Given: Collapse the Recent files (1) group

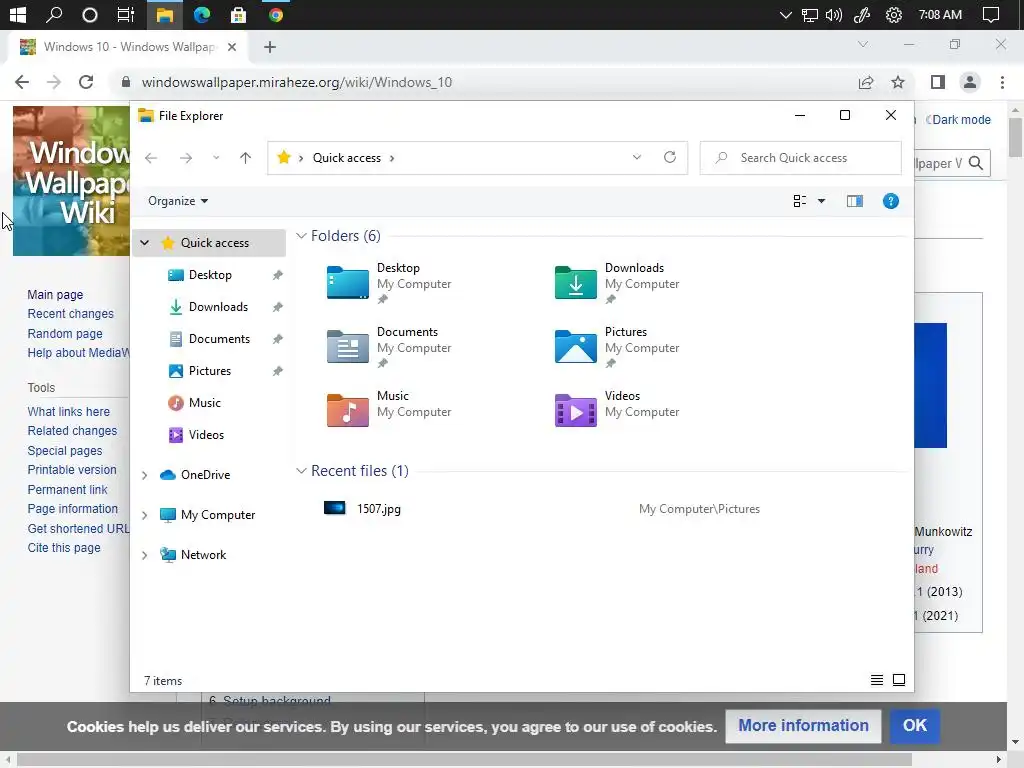Looking at the screenshot, I should pos(301,471).
